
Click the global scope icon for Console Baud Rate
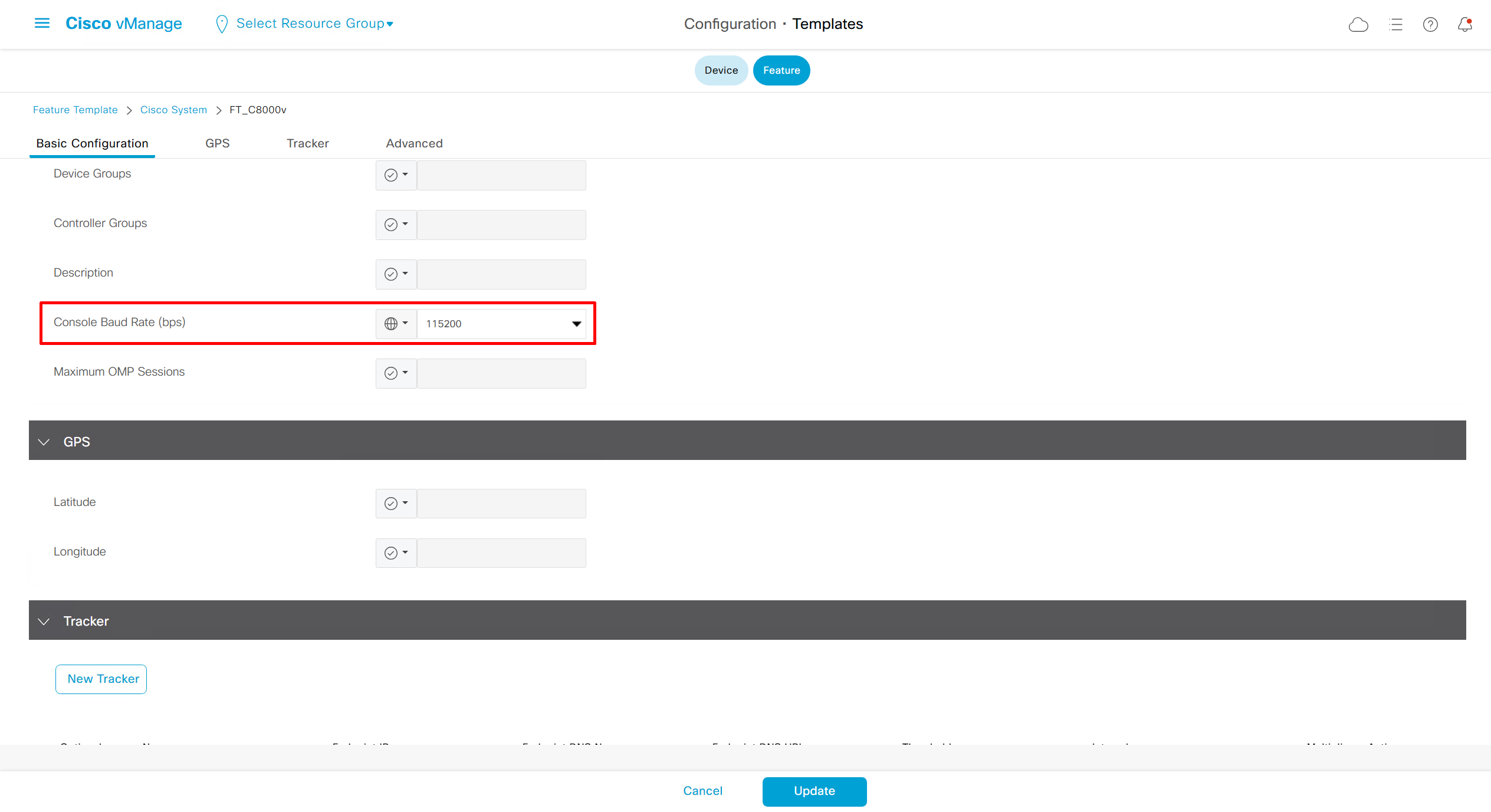(390, 323)
